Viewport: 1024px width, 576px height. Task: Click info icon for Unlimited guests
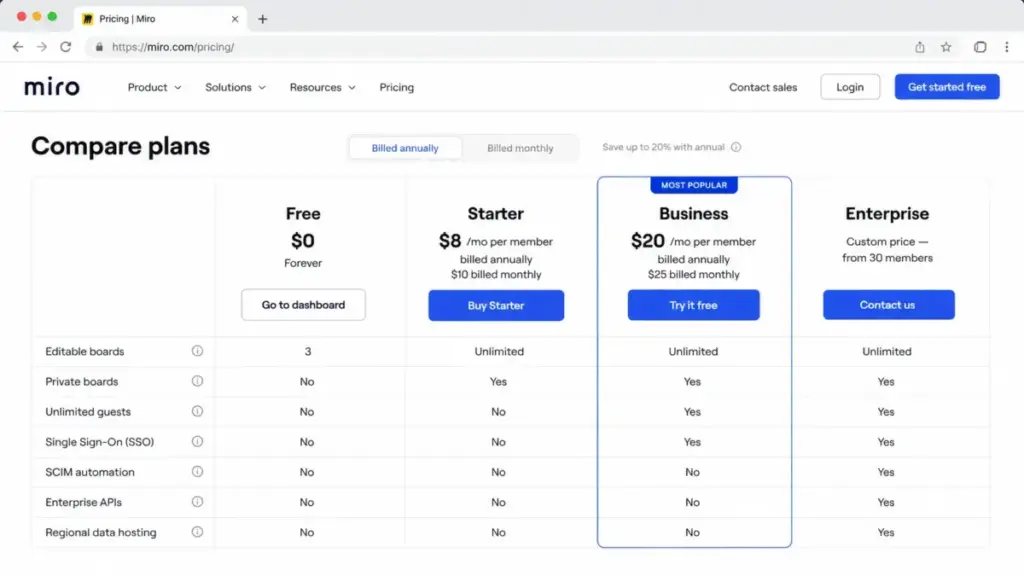click(x=197, y=411)
